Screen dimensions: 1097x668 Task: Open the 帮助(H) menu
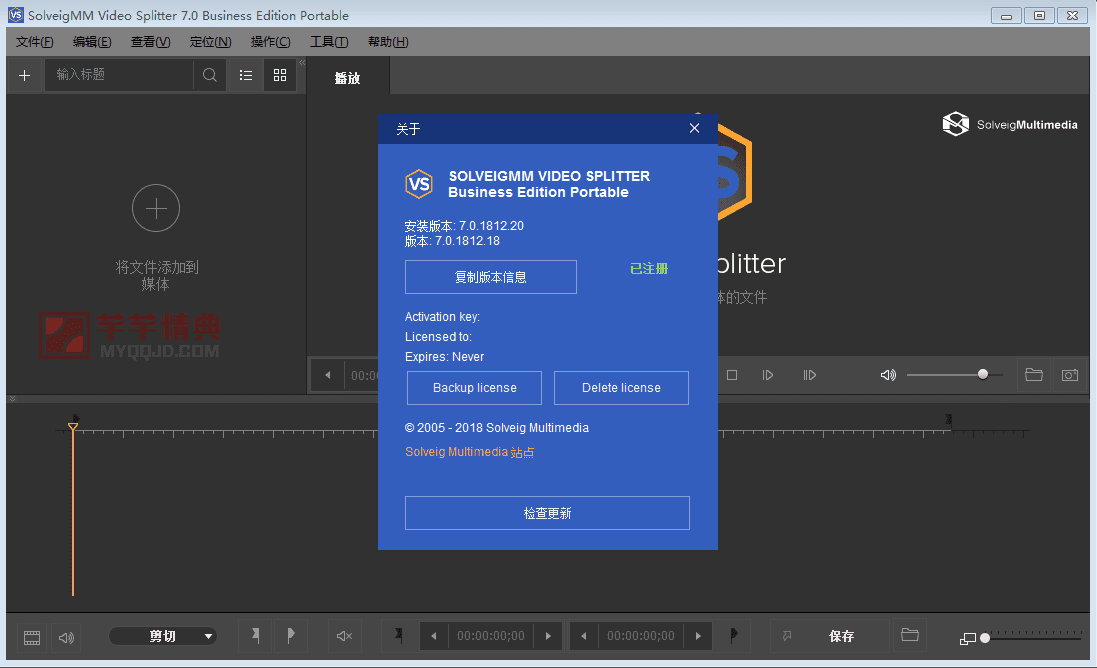[388, 42]
